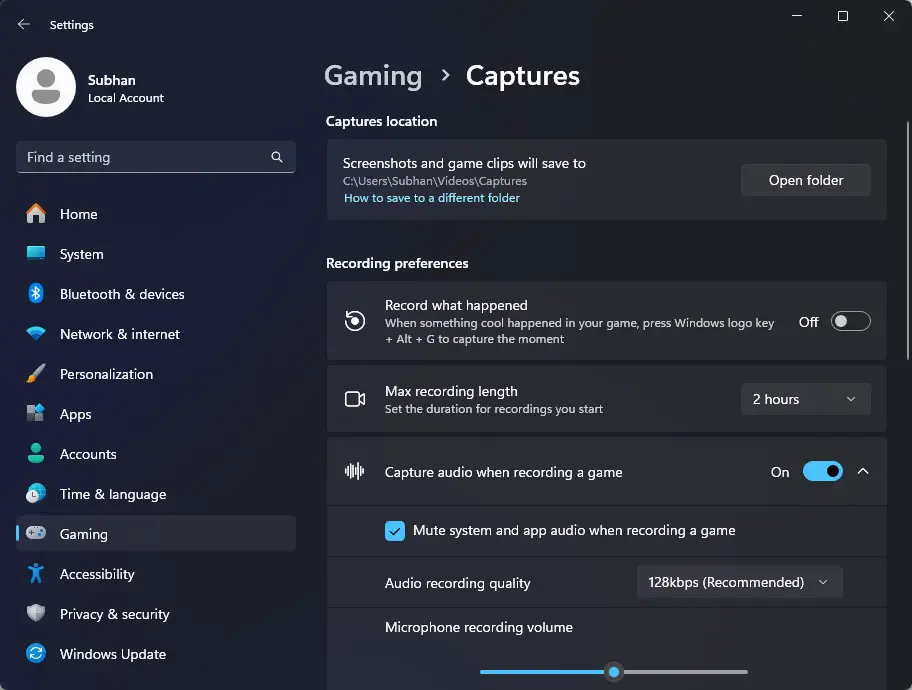Open Audio recording quality dropdown

(x=739, y=582)
